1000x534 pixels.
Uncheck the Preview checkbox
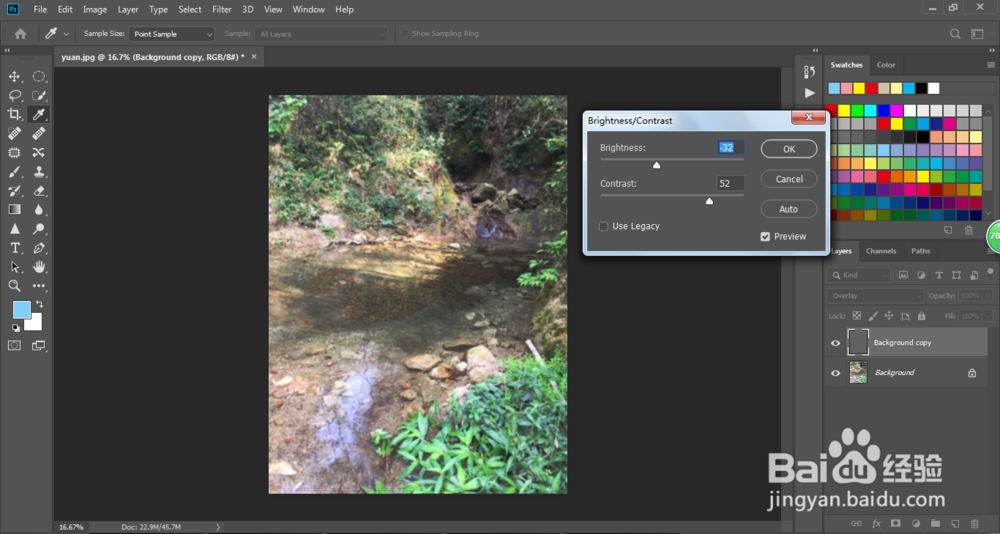(x=765, y=237)
